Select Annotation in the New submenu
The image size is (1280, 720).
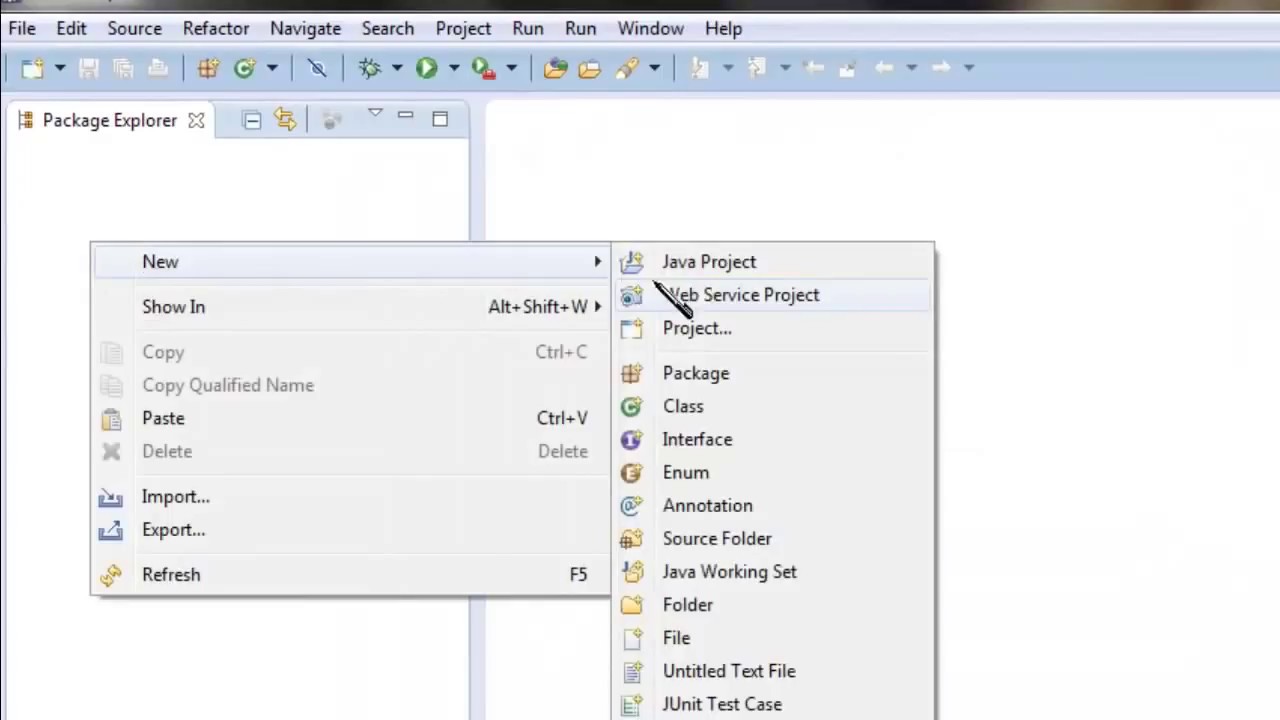pyautogui.click(x=773, y=506)
